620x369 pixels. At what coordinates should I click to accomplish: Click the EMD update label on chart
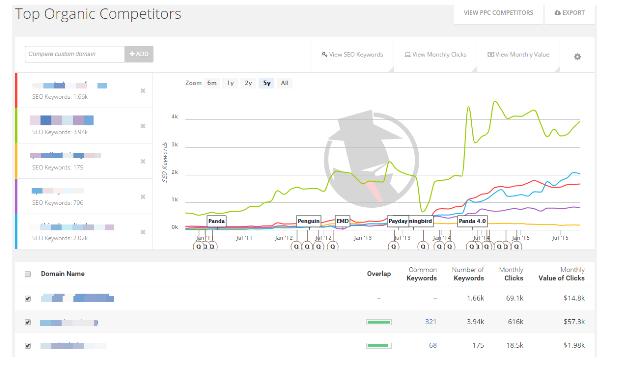point(342,221)
